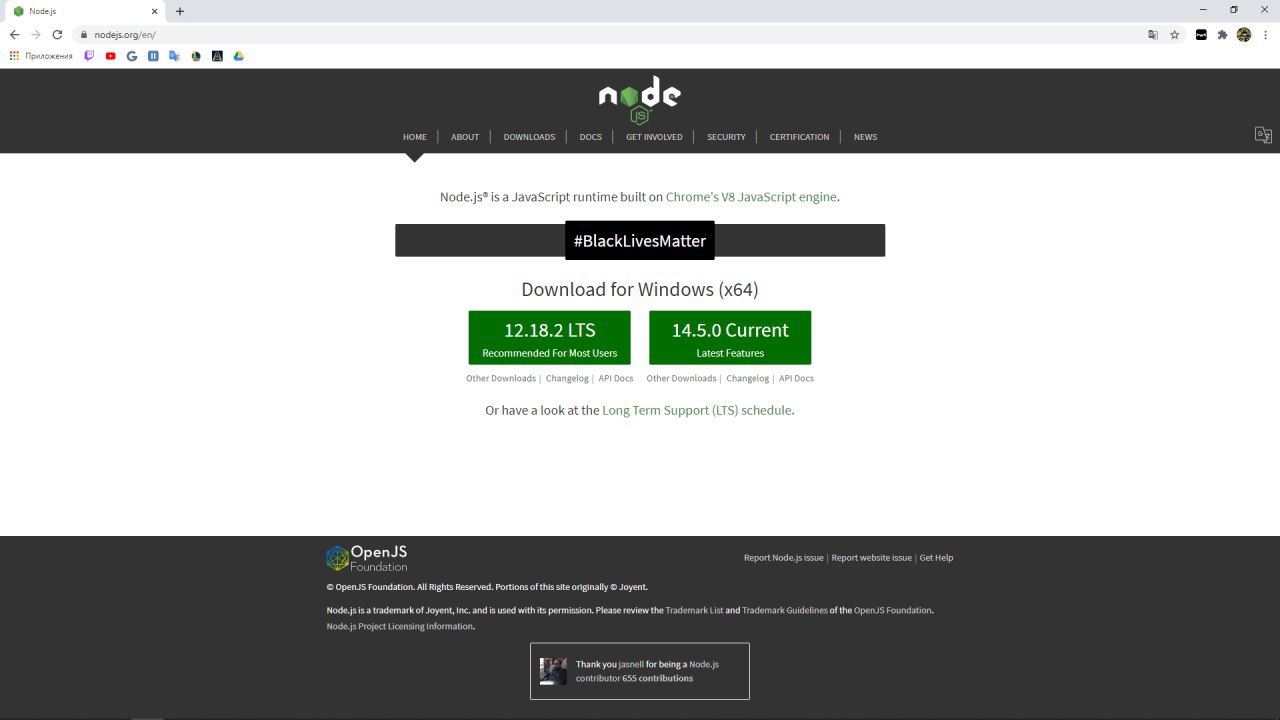Open the Apps grid bookmark (Приложения)
Image resolution: width=1280 pixels, height=720 pixels.
41,56
